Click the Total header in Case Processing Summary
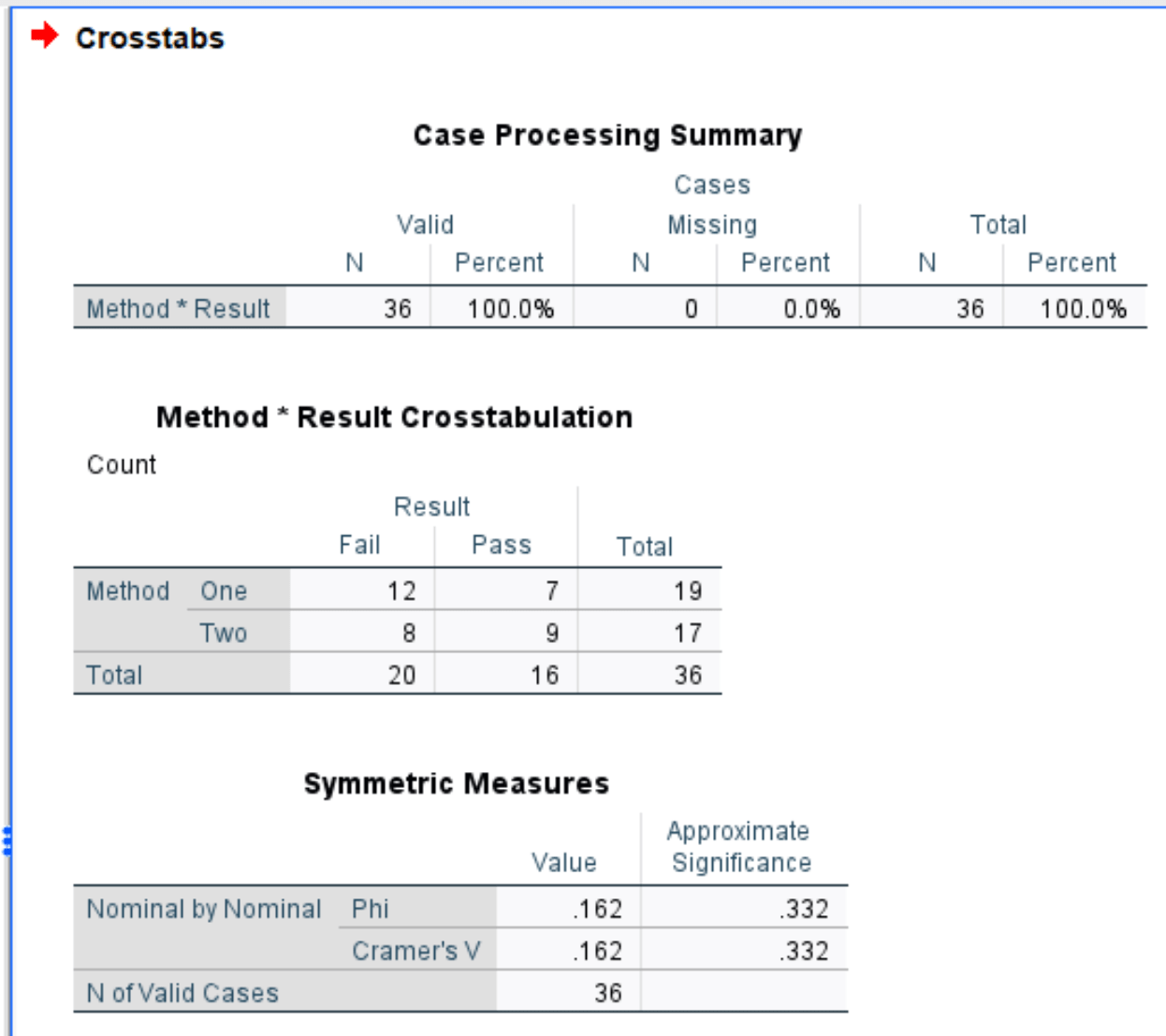This screenshot has height=1036, width=1166. pos(998,225)
